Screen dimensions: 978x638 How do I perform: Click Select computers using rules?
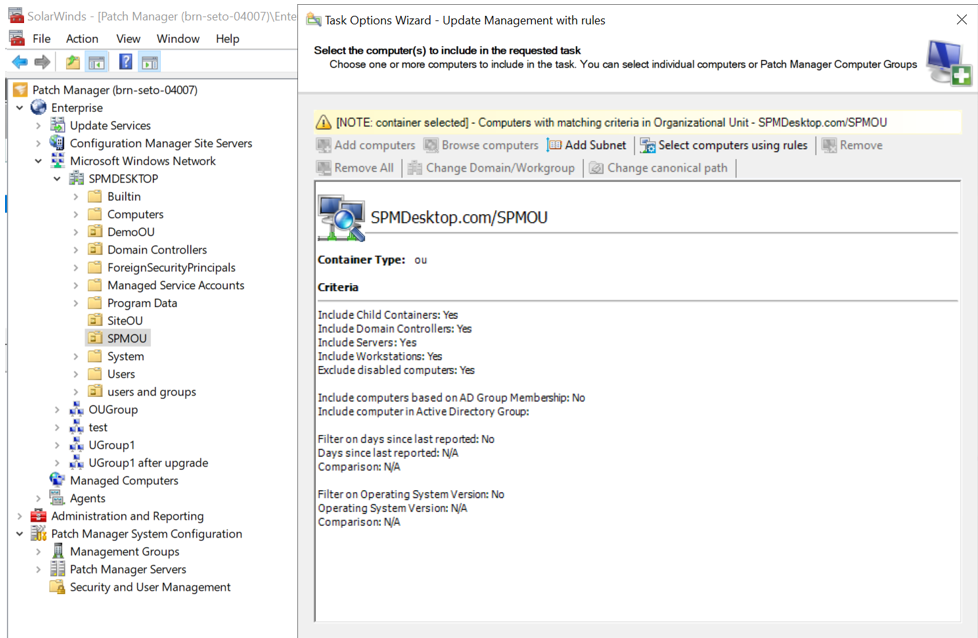click(723, 145)
